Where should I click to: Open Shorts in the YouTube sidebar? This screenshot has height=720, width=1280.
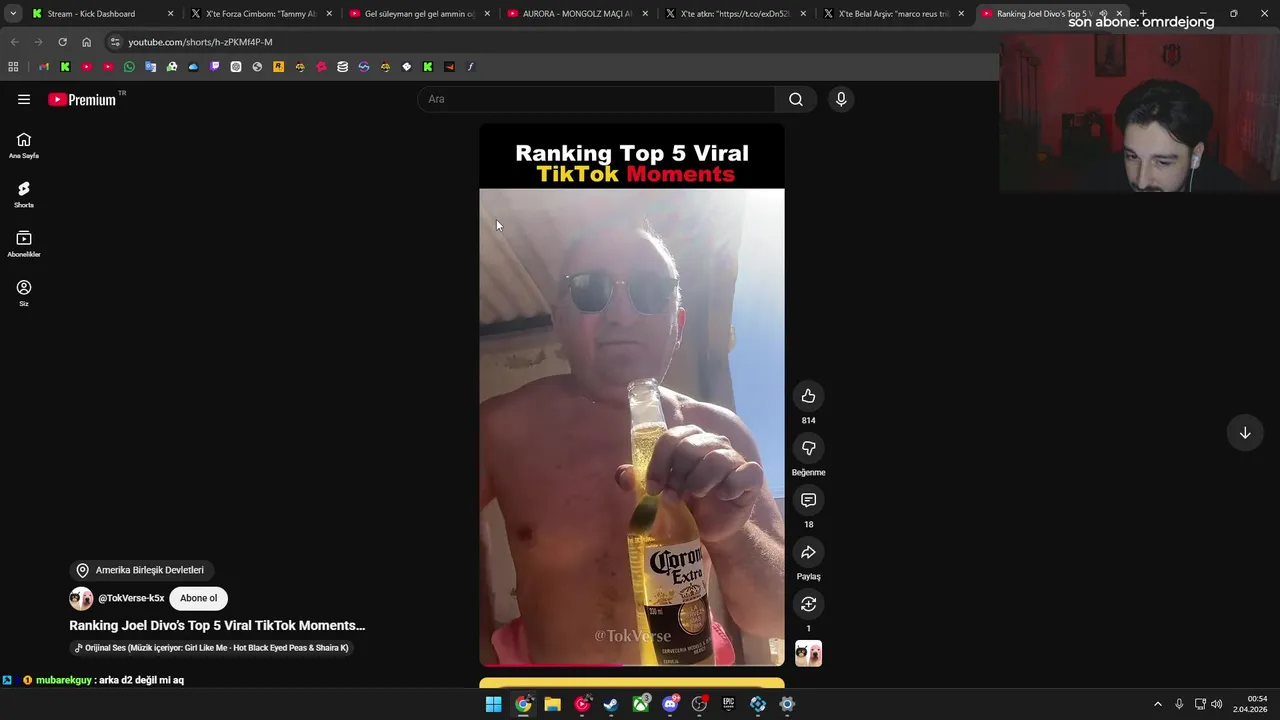(x=24, y=195)
